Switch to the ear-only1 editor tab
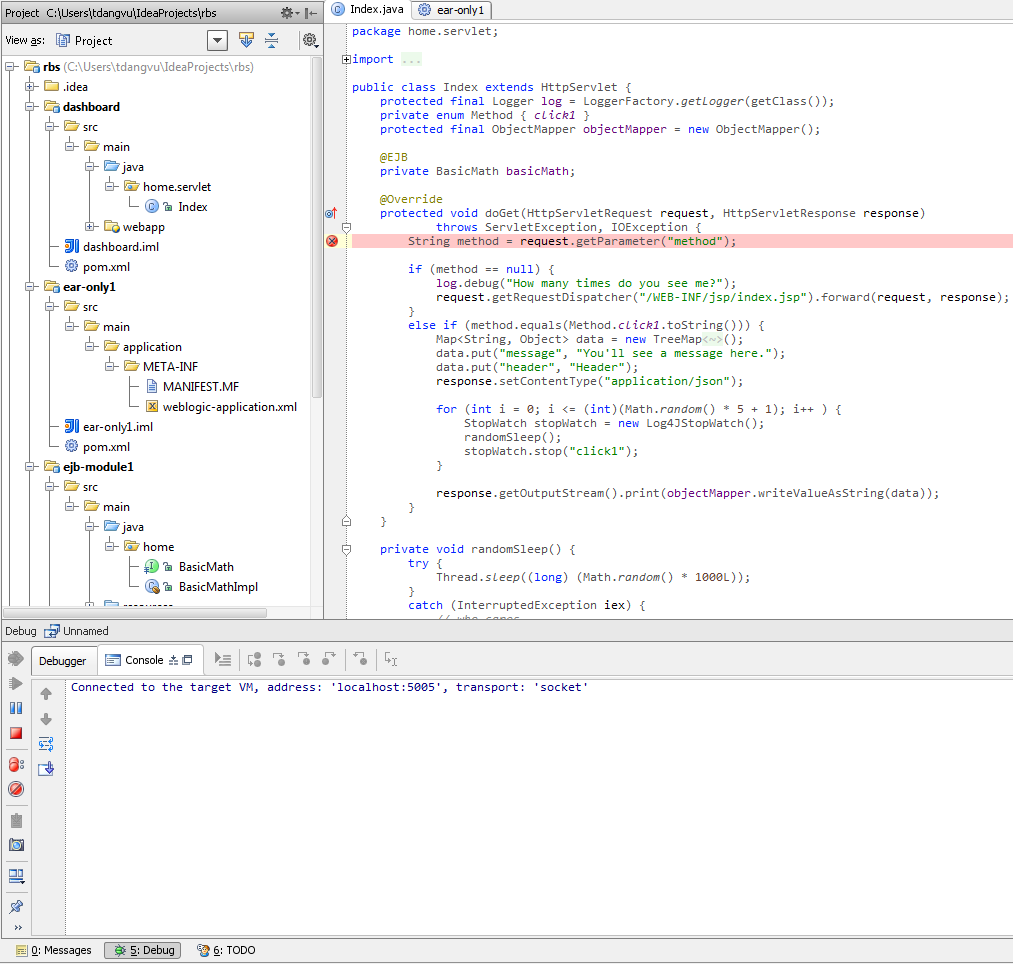The height and width of the screenshot is (964, 1013). (452, 10)
